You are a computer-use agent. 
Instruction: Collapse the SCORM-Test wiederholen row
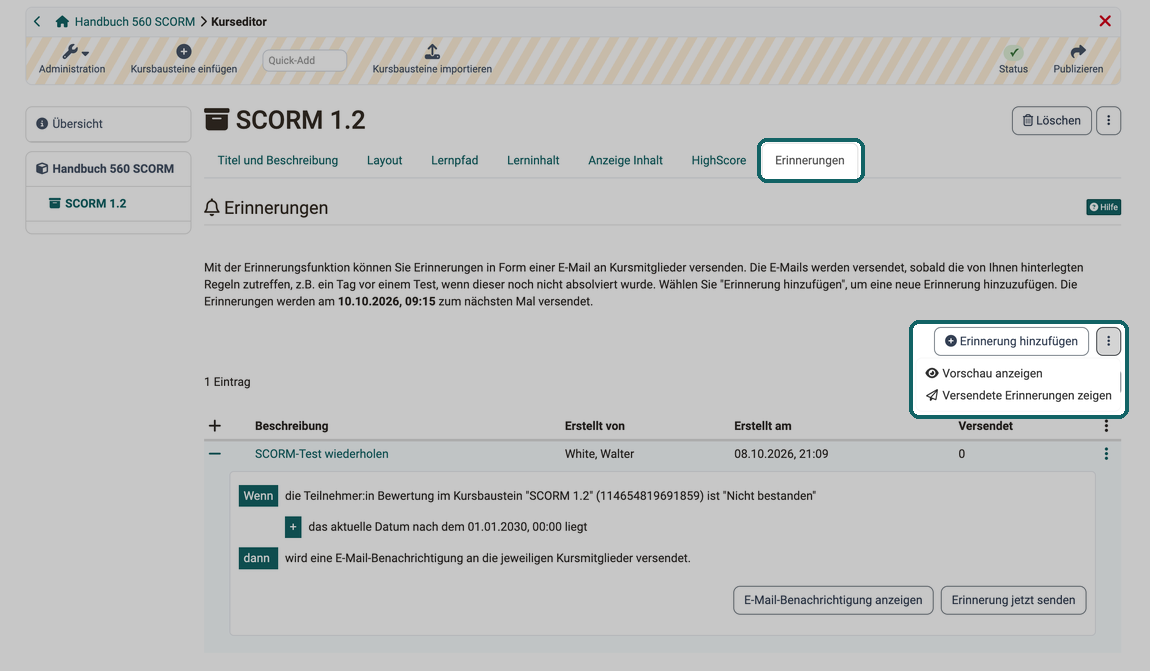215,454
